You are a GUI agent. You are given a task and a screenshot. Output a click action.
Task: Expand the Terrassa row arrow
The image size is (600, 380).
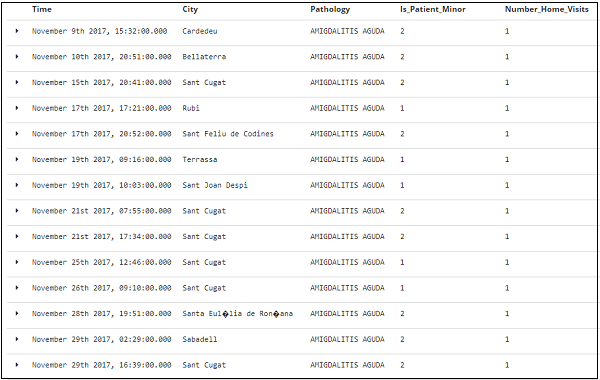(17, 159)
